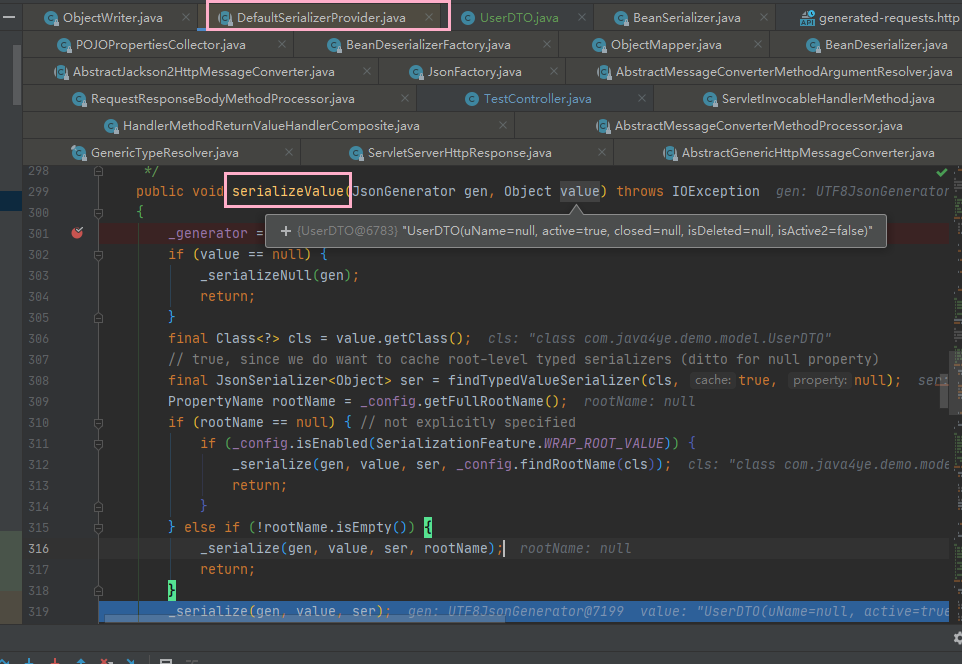Click line number 316 in gutter
The image size is (962, 664).
pos(38,549)
